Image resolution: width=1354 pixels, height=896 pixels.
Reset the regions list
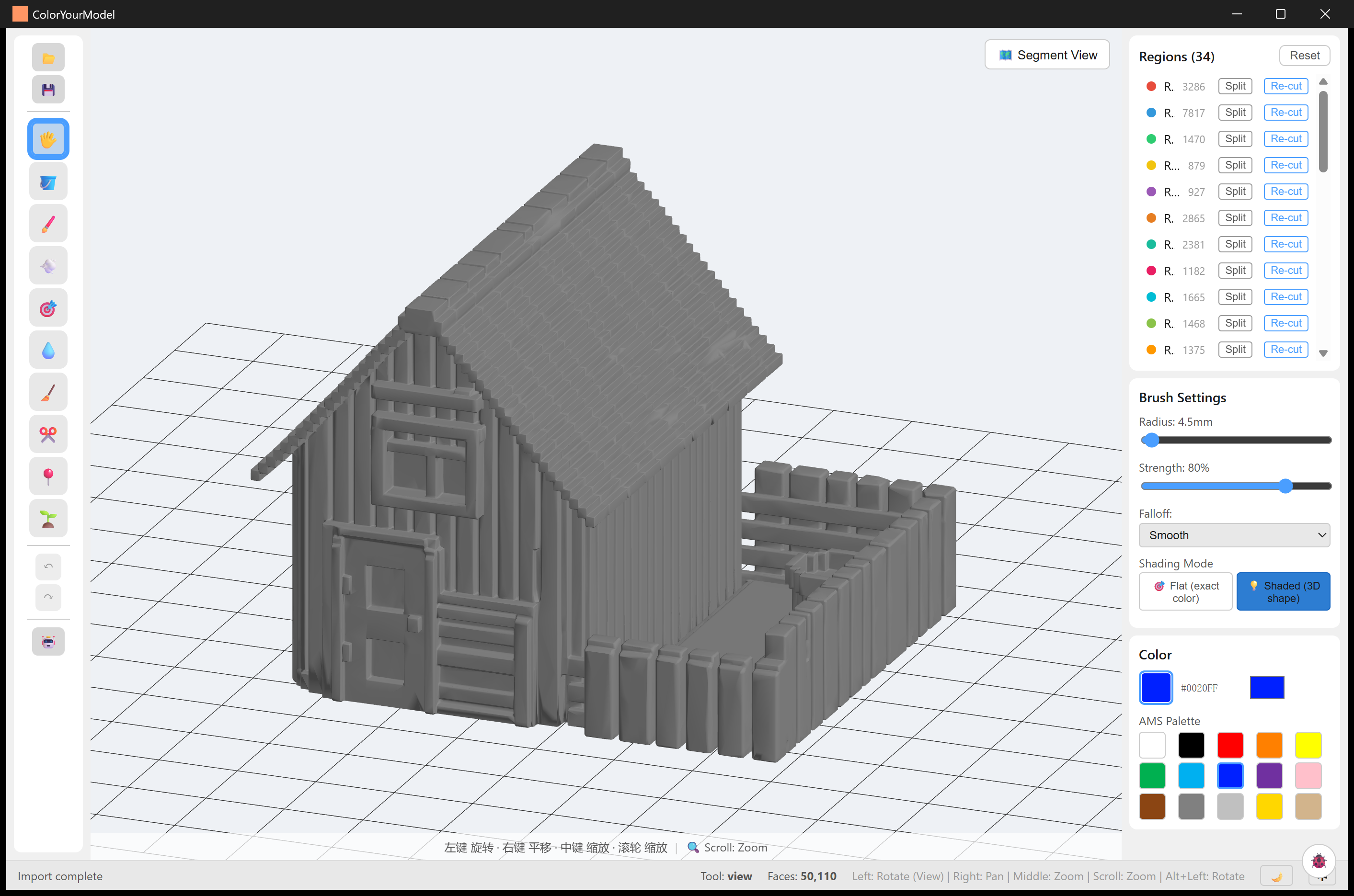(x=1304, y=56)
